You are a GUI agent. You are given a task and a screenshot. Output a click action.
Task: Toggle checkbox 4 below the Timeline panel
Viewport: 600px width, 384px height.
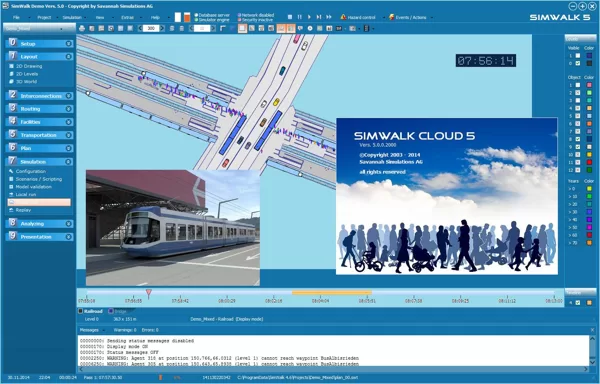(x=578, y=303)
